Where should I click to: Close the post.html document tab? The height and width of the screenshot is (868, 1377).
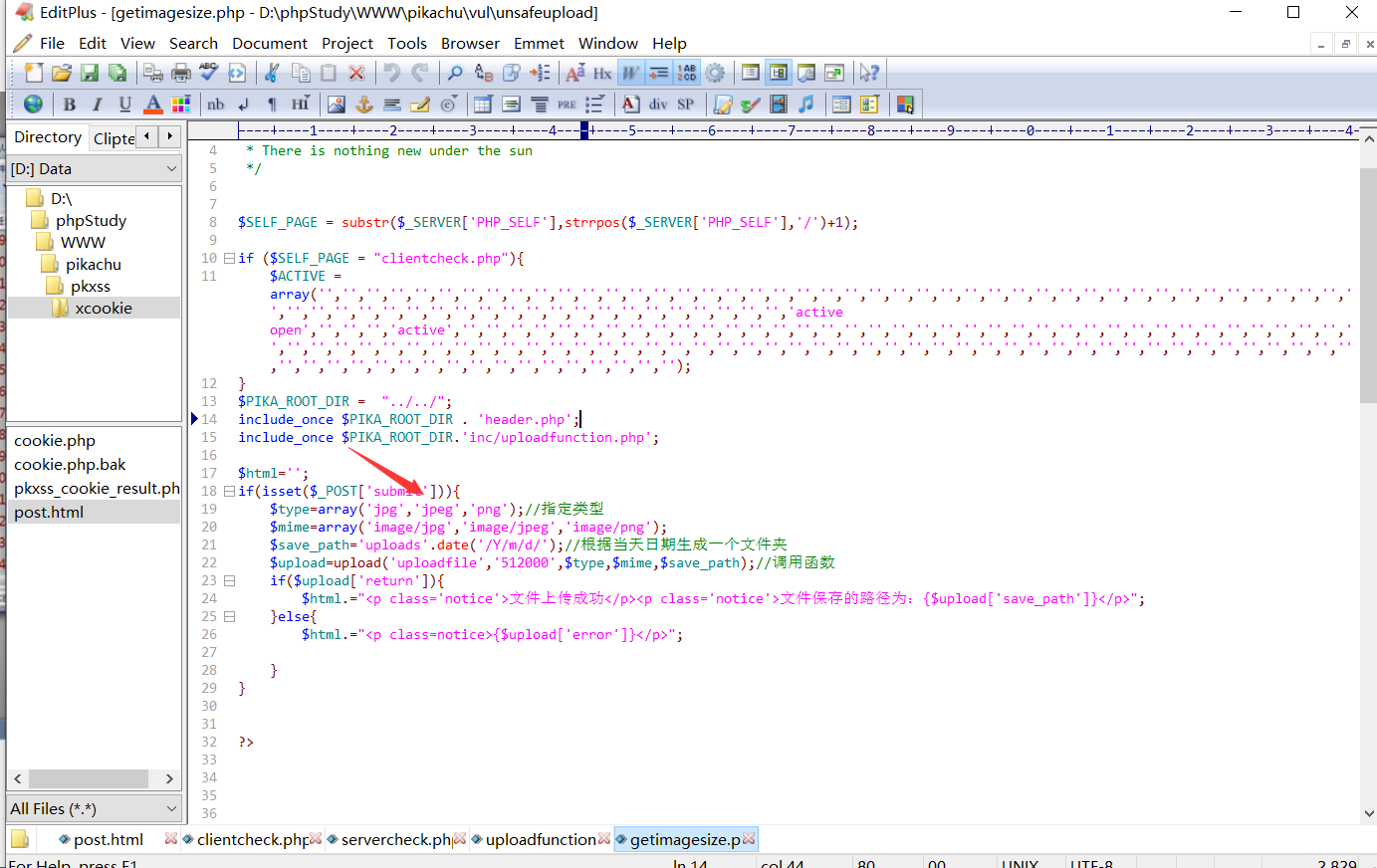(171, 839)
